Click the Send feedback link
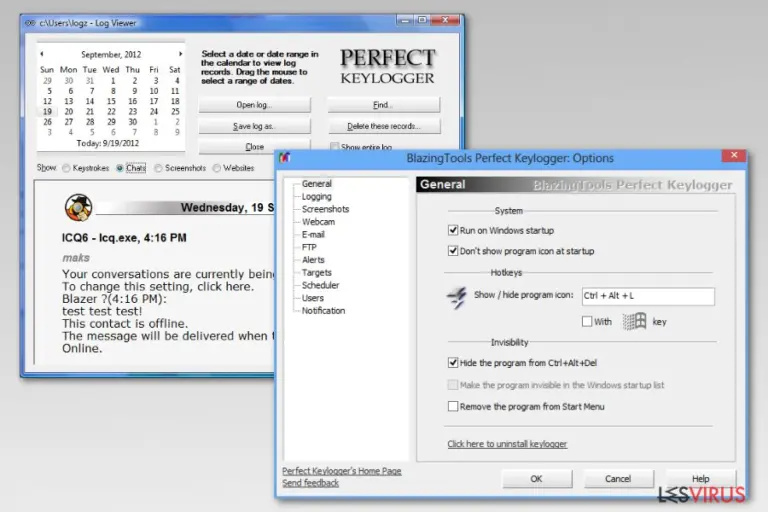The height and width of the screenshot is (512, 768). click(311, 483)
